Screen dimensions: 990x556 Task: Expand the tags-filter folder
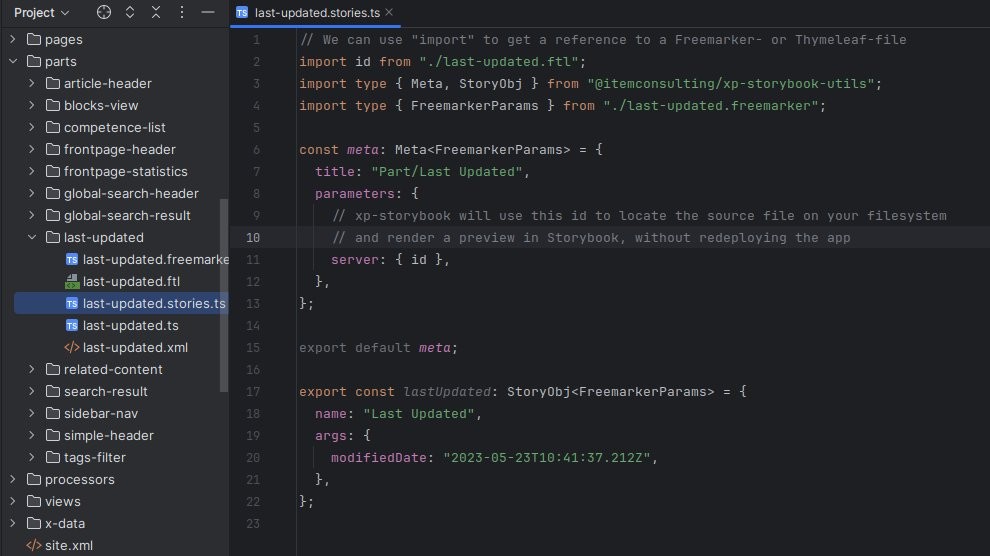click(x=32, y=457)
